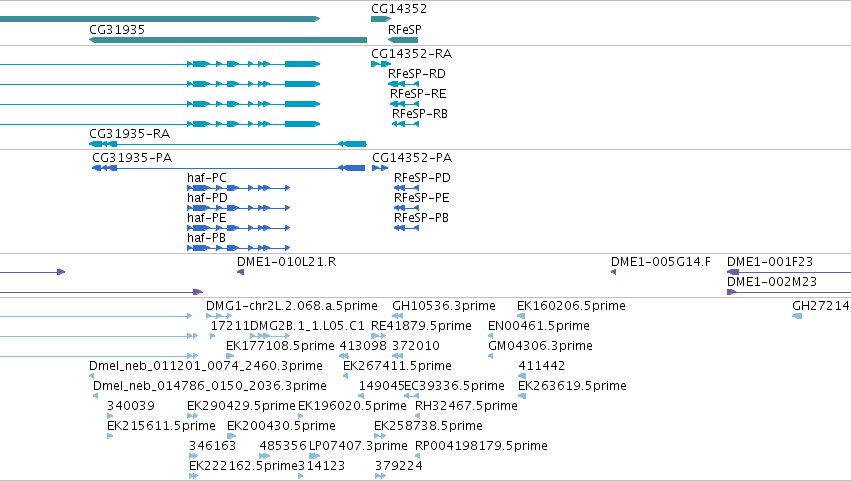851x481 pixels.
Task: Select transcript CG31935-RA label
Action: [129, 134]
